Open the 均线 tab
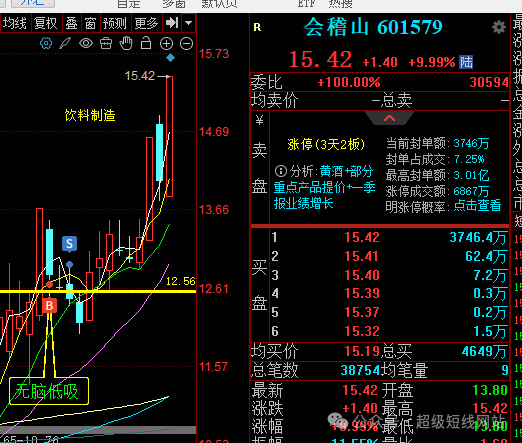The image size is (522, 443). (x=15, y=23)
